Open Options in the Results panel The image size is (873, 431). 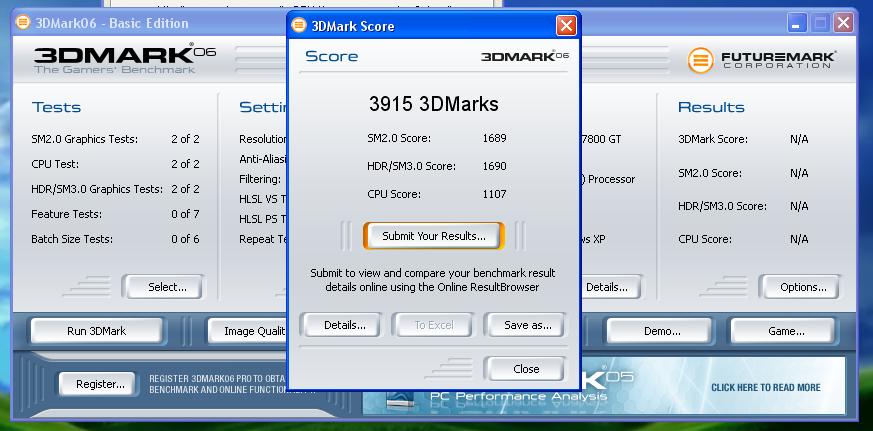pos(800,287)
